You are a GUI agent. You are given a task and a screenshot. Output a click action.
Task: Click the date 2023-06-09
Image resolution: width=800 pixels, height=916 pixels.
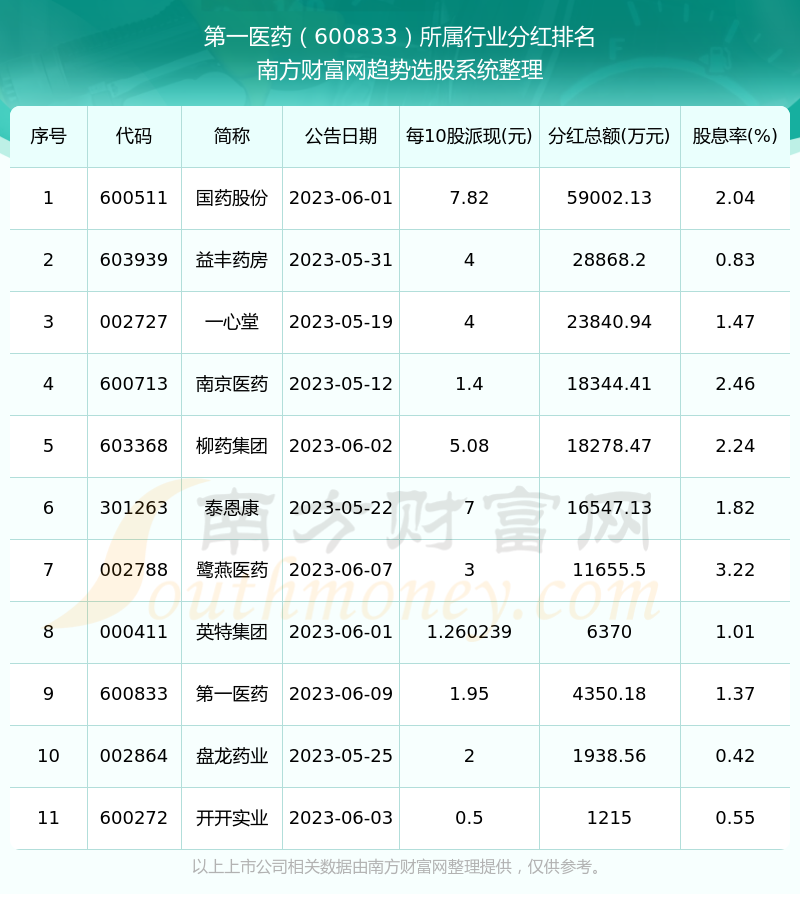pyautogui.click(x=341, y=693)
